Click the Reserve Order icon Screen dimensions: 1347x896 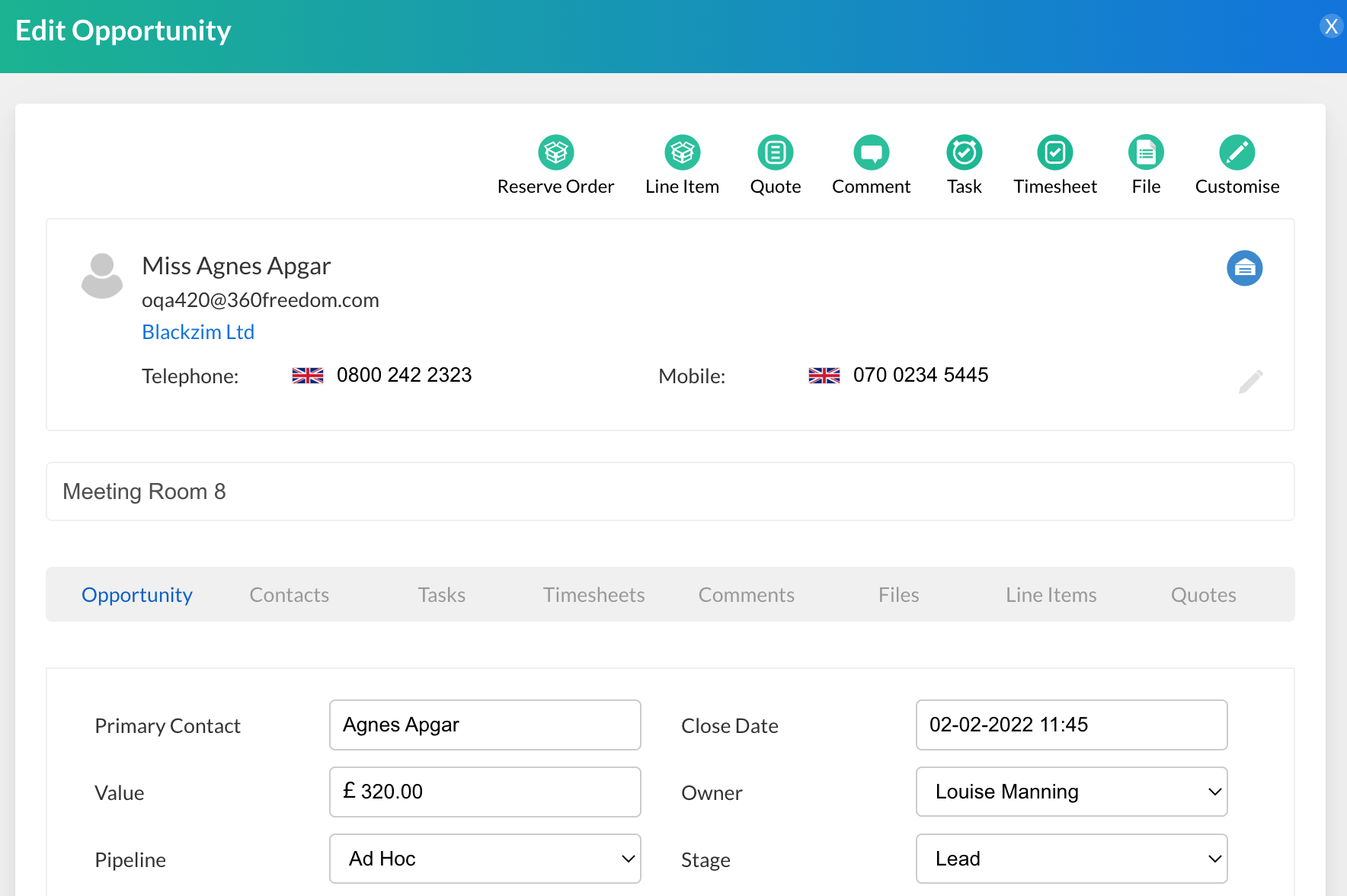pyautogui.click(x=555, y=152)
